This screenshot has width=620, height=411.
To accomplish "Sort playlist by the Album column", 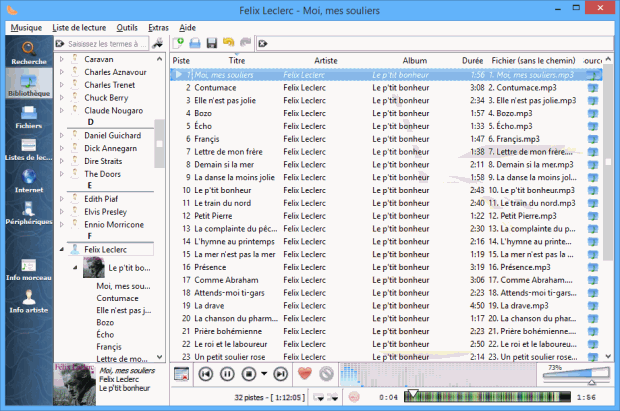I will (415, 61).
